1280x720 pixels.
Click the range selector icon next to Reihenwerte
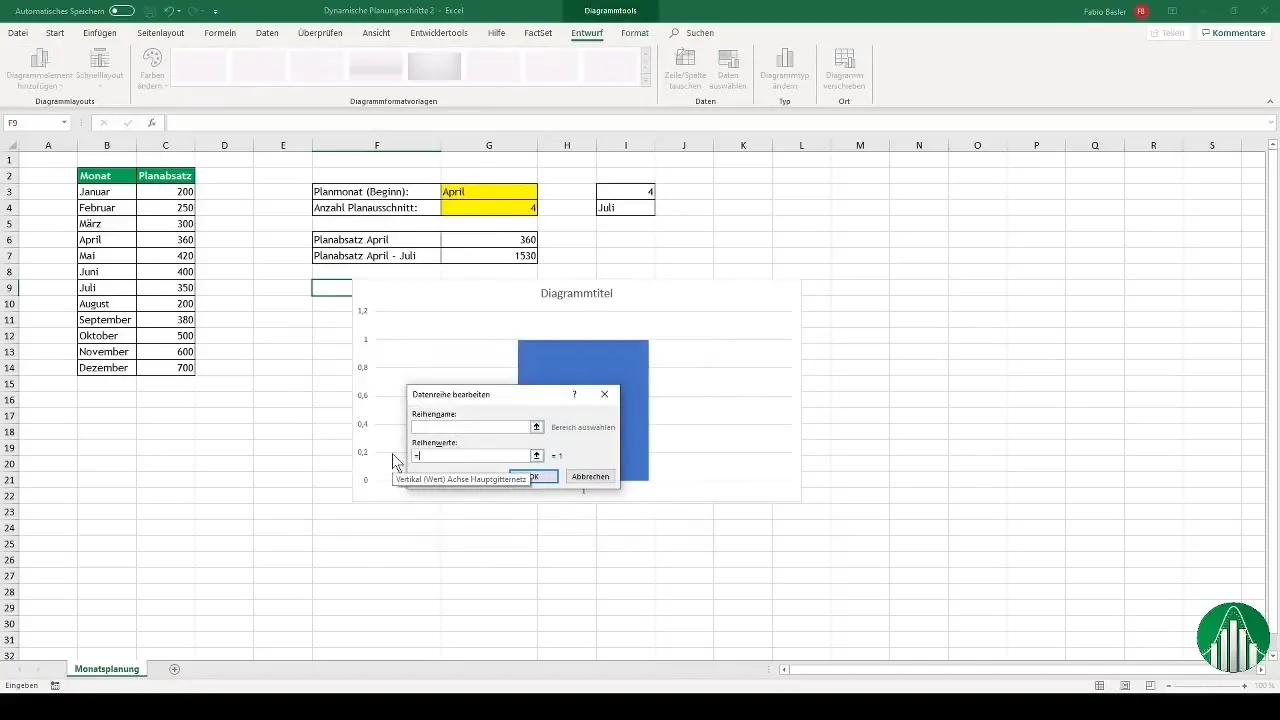[537, 456]
